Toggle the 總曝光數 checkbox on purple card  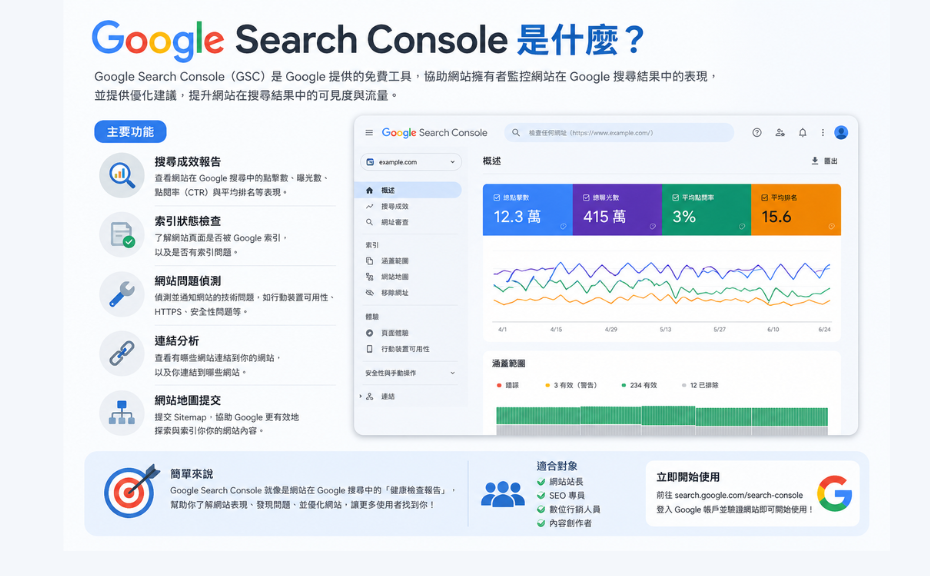coord(586,198)
